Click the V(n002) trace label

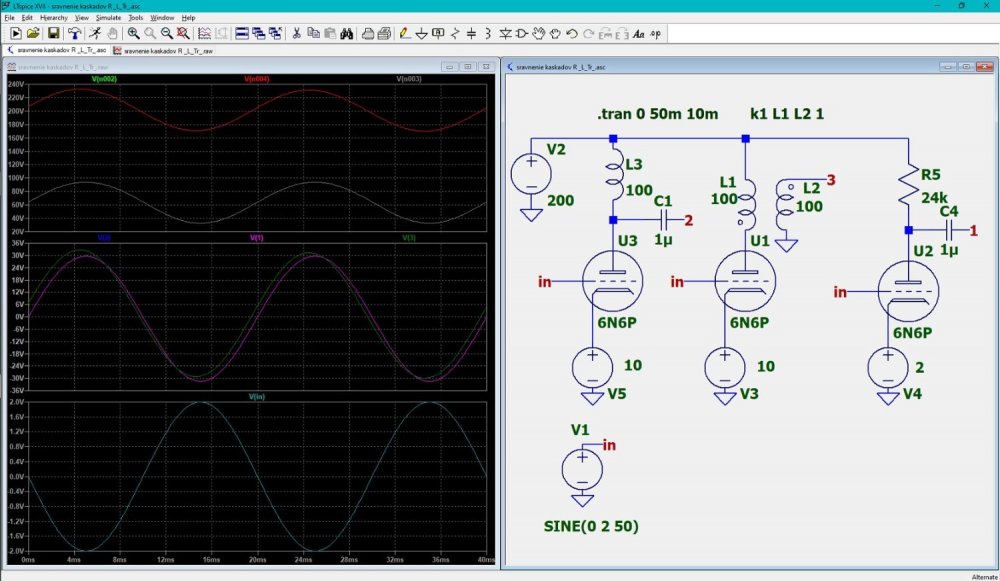(x=104, y=78)
